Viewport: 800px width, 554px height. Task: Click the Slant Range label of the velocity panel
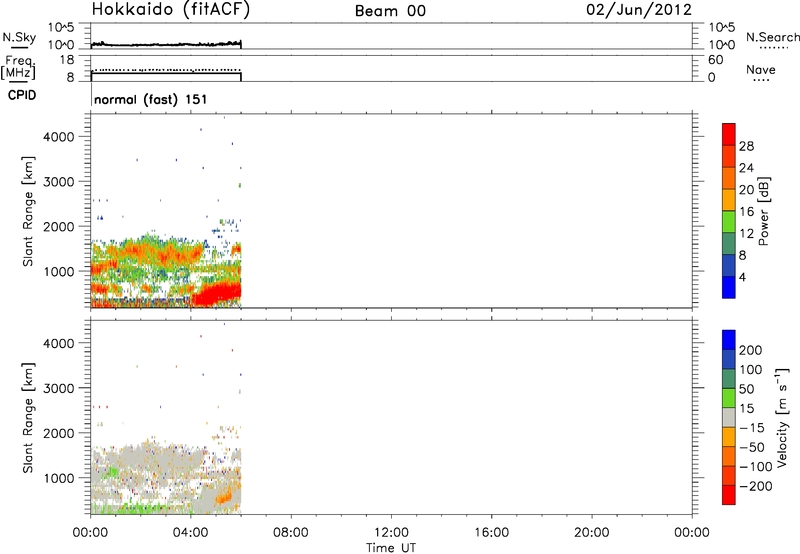click(28, 418)
